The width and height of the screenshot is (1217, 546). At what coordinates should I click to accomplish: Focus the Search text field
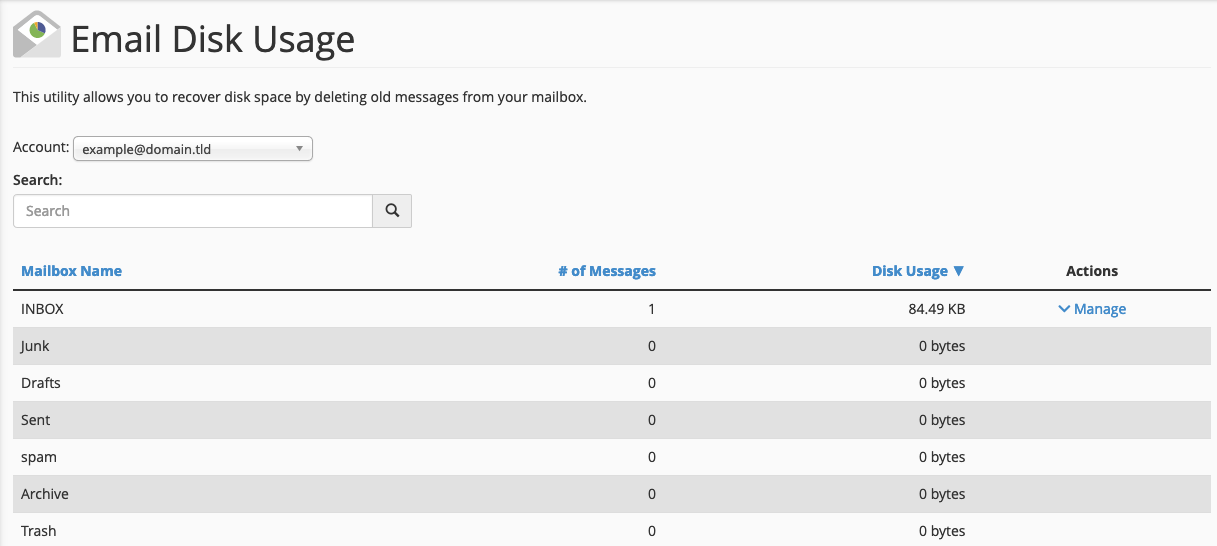(193, 211)
